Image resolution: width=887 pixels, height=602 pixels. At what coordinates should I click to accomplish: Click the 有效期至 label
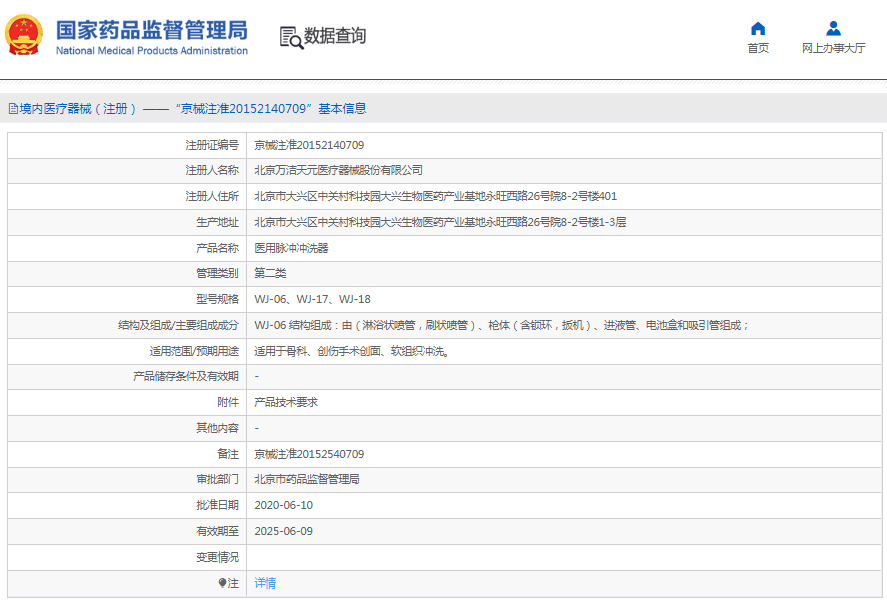pos(217,531)
